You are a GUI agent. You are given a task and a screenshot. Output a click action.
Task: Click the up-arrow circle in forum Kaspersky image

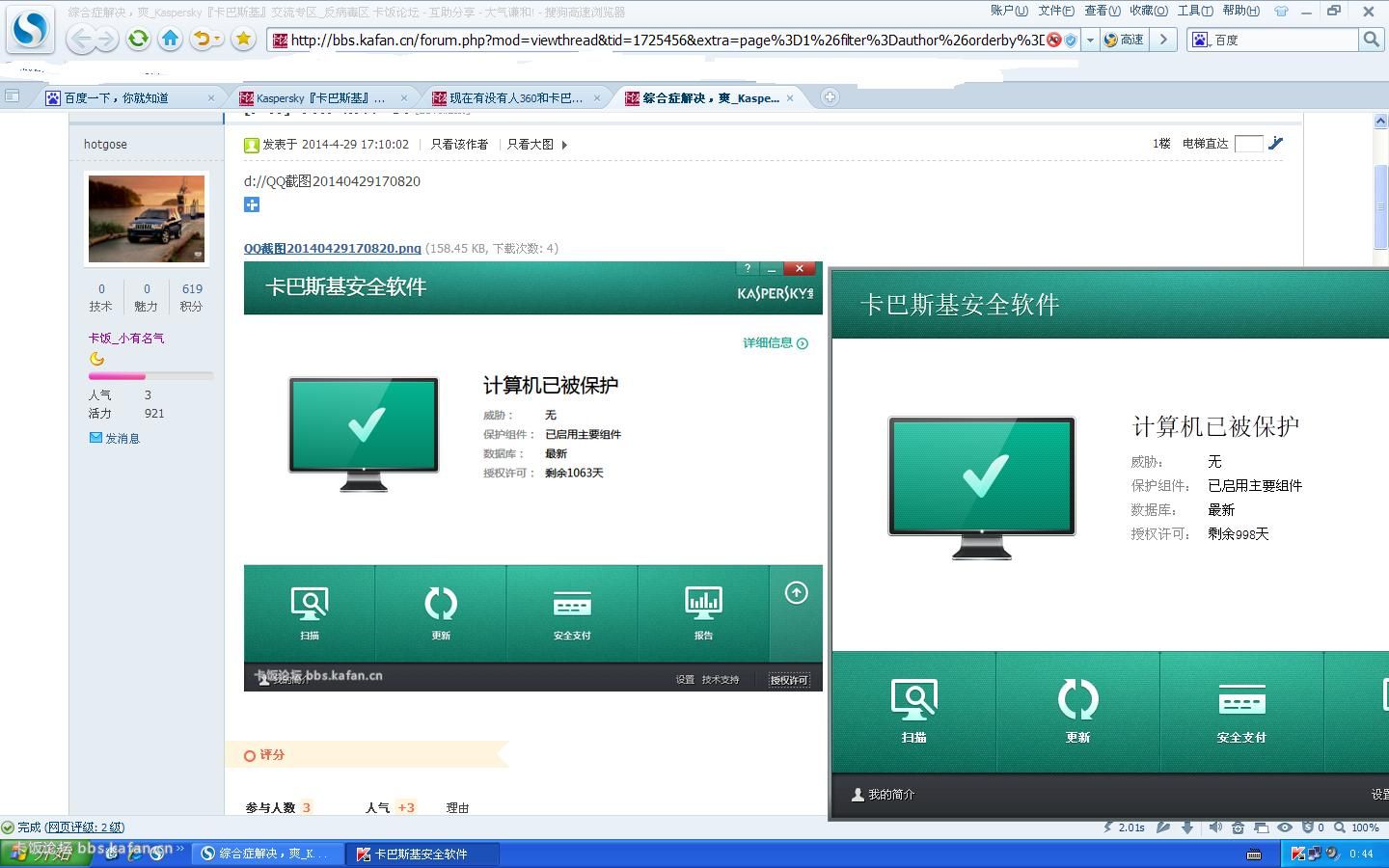796,592
